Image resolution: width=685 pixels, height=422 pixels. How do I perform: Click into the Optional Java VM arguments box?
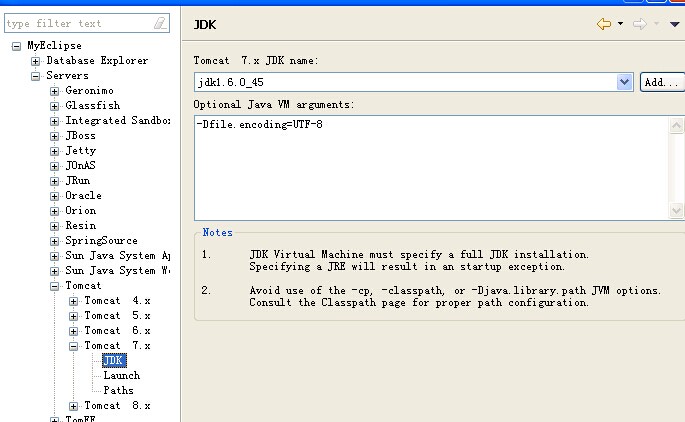pos(431,168)
